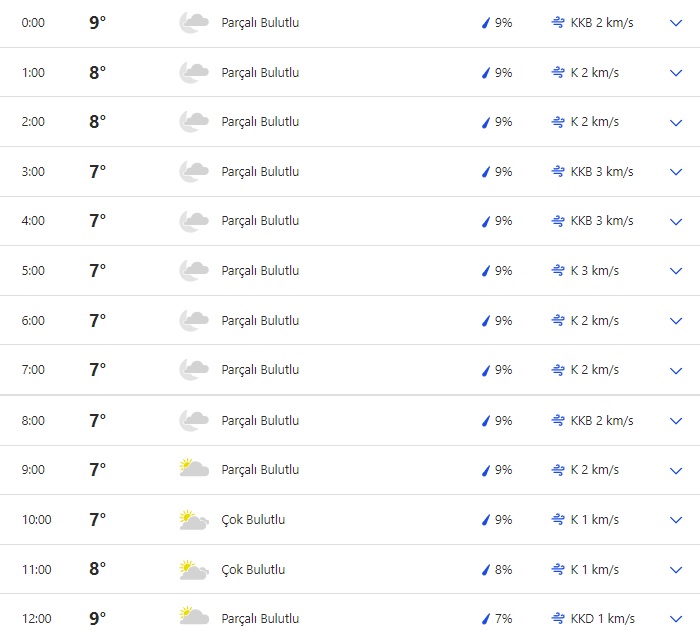Click 'Parçalı Bulutlu' text in 8:00 row
Viewport: 700px width, 638px height.
[x=260, y=421]
